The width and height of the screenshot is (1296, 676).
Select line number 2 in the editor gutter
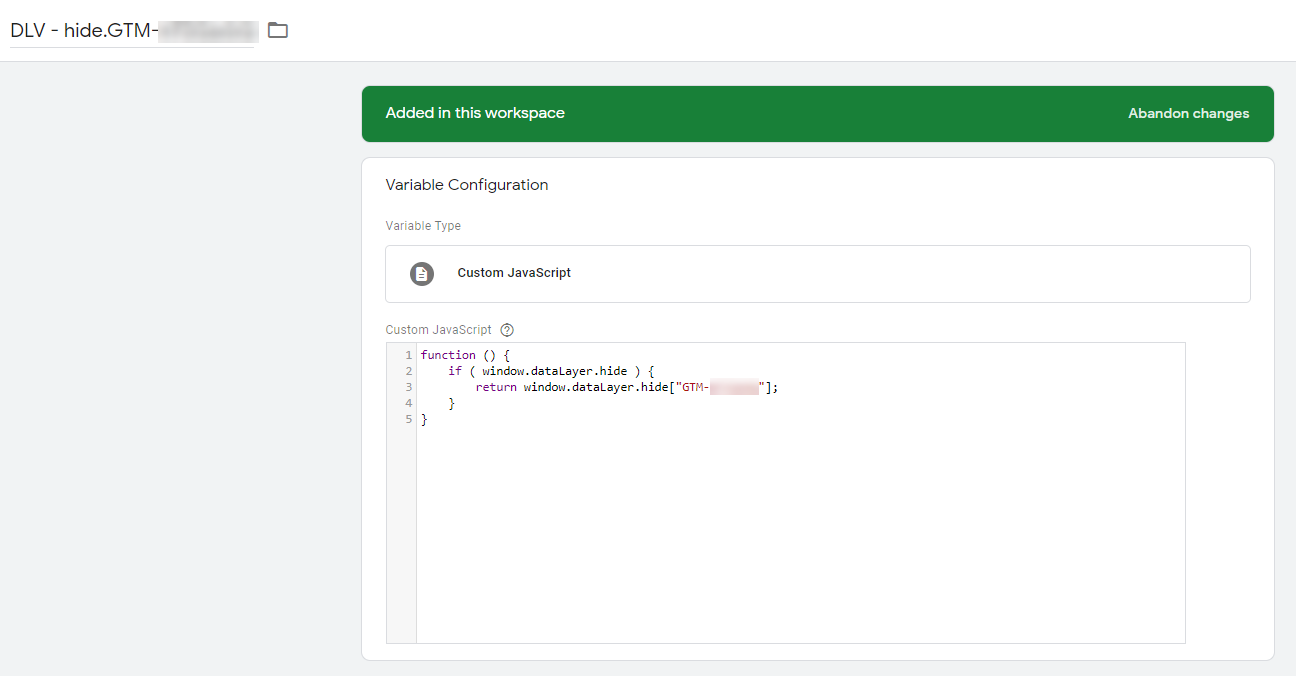[x=408, y=371]
